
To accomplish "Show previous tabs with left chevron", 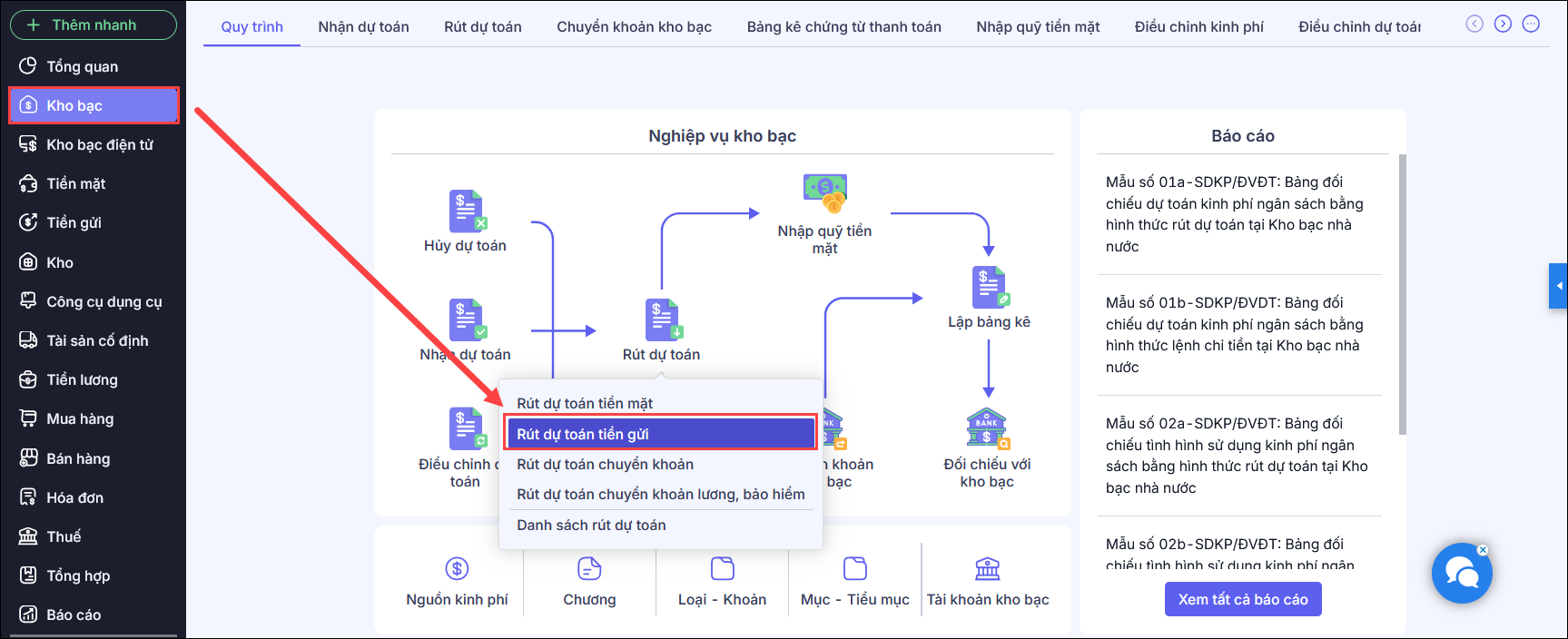I will 1474,24.
